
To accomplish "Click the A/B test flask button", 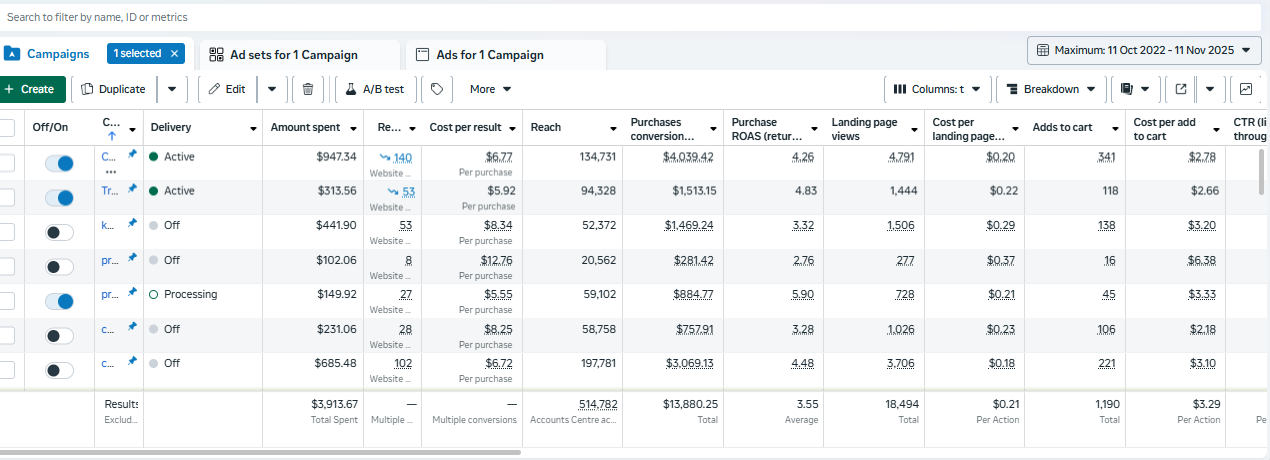I will tap(375, 89).
